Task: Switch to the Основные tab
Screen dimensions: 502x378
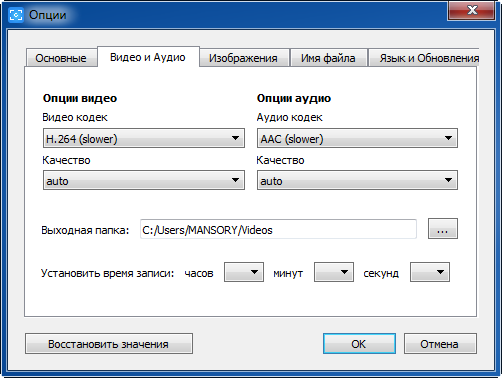Action: coord(61,58)
